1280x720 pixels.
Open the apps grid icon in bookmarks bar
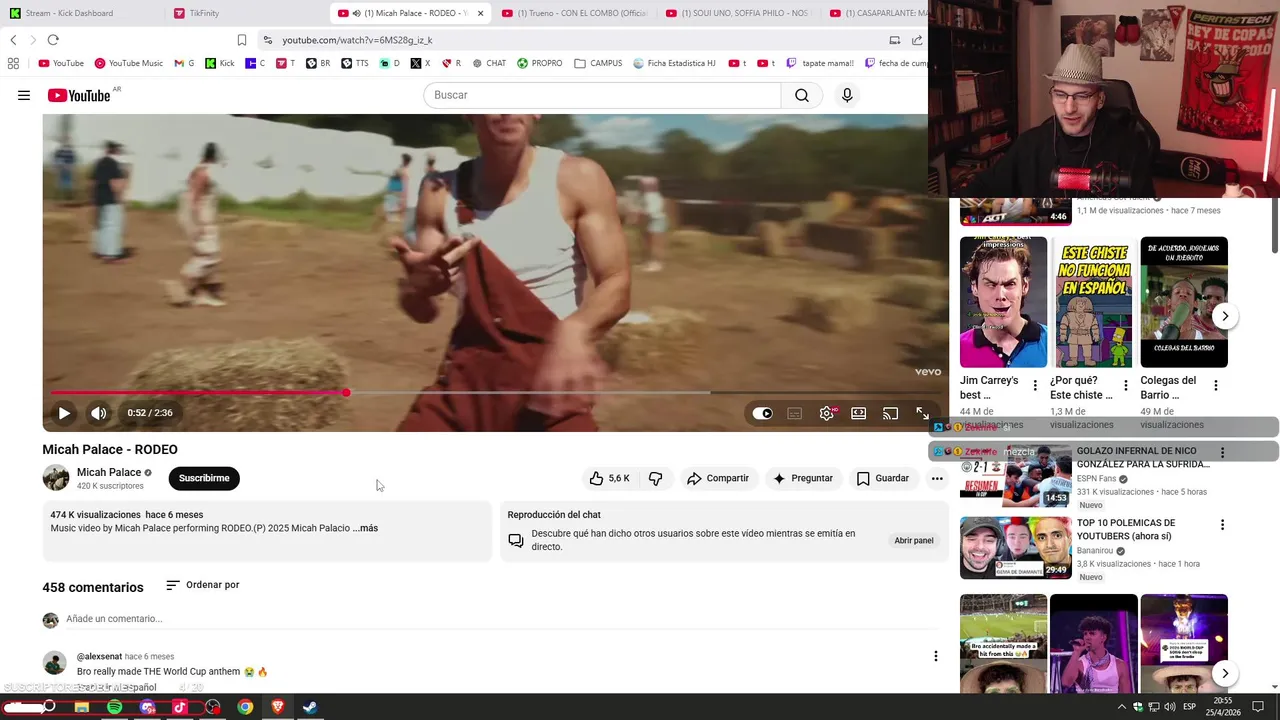point(13,63)
